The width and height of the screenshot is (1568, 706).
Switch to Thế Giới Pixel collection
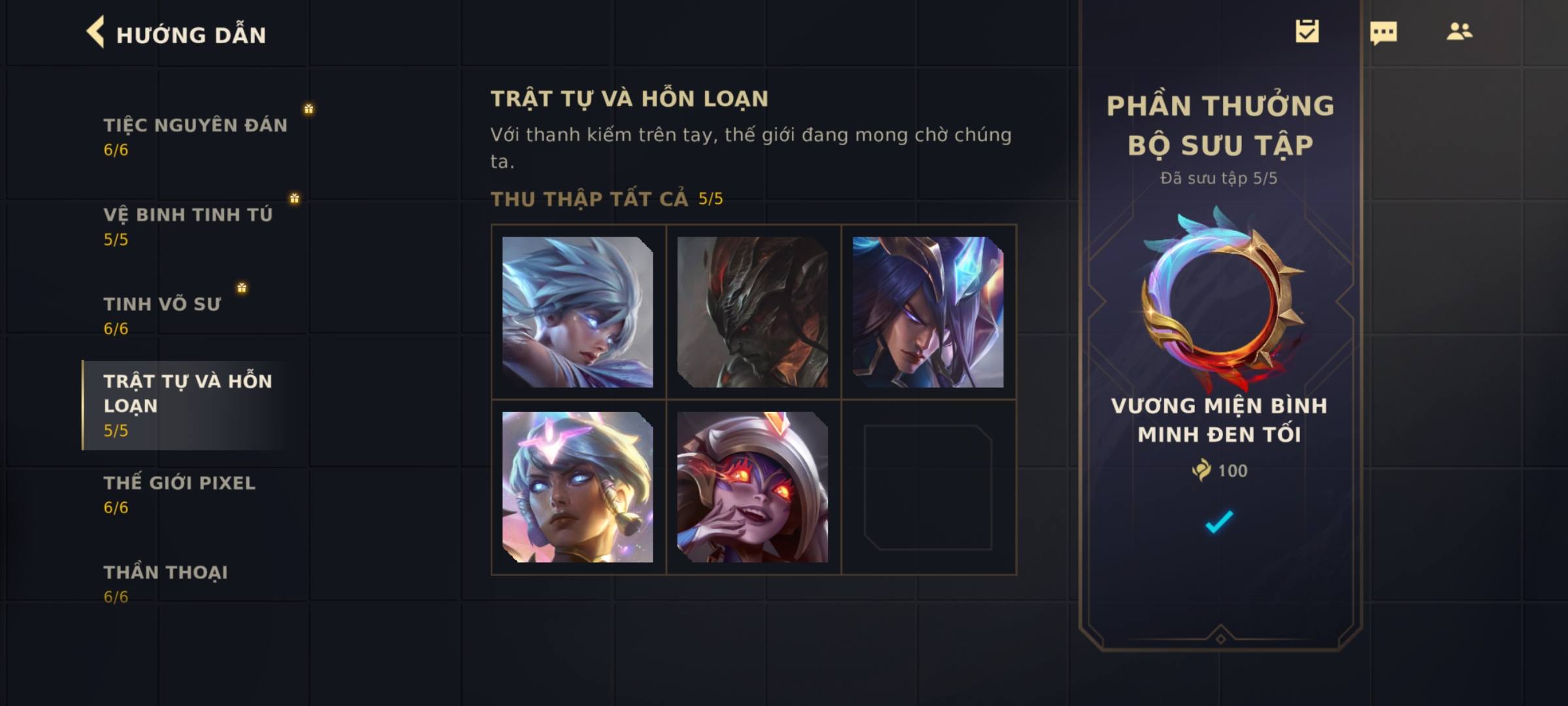coord(179,495)
